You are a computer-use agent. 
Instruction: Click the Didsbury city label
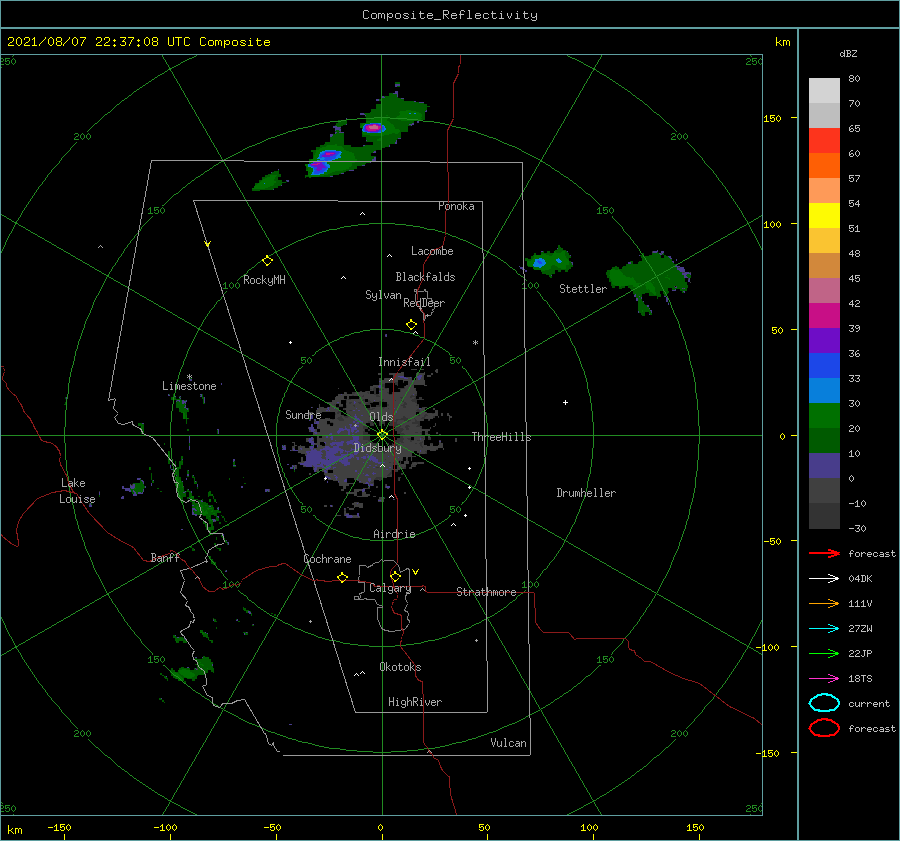[378, 448]
